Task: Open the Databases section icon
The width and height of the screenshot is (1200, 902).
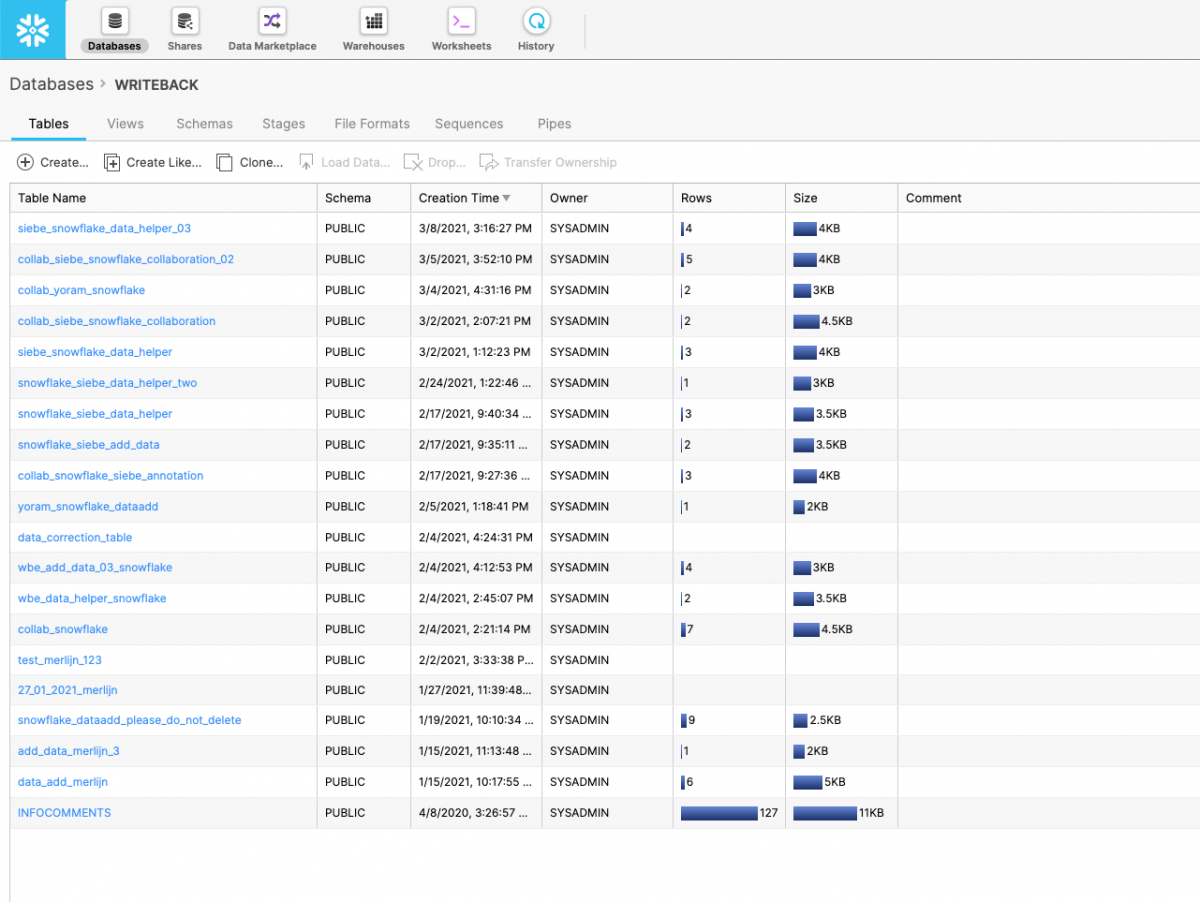Action: pos(113,29)
